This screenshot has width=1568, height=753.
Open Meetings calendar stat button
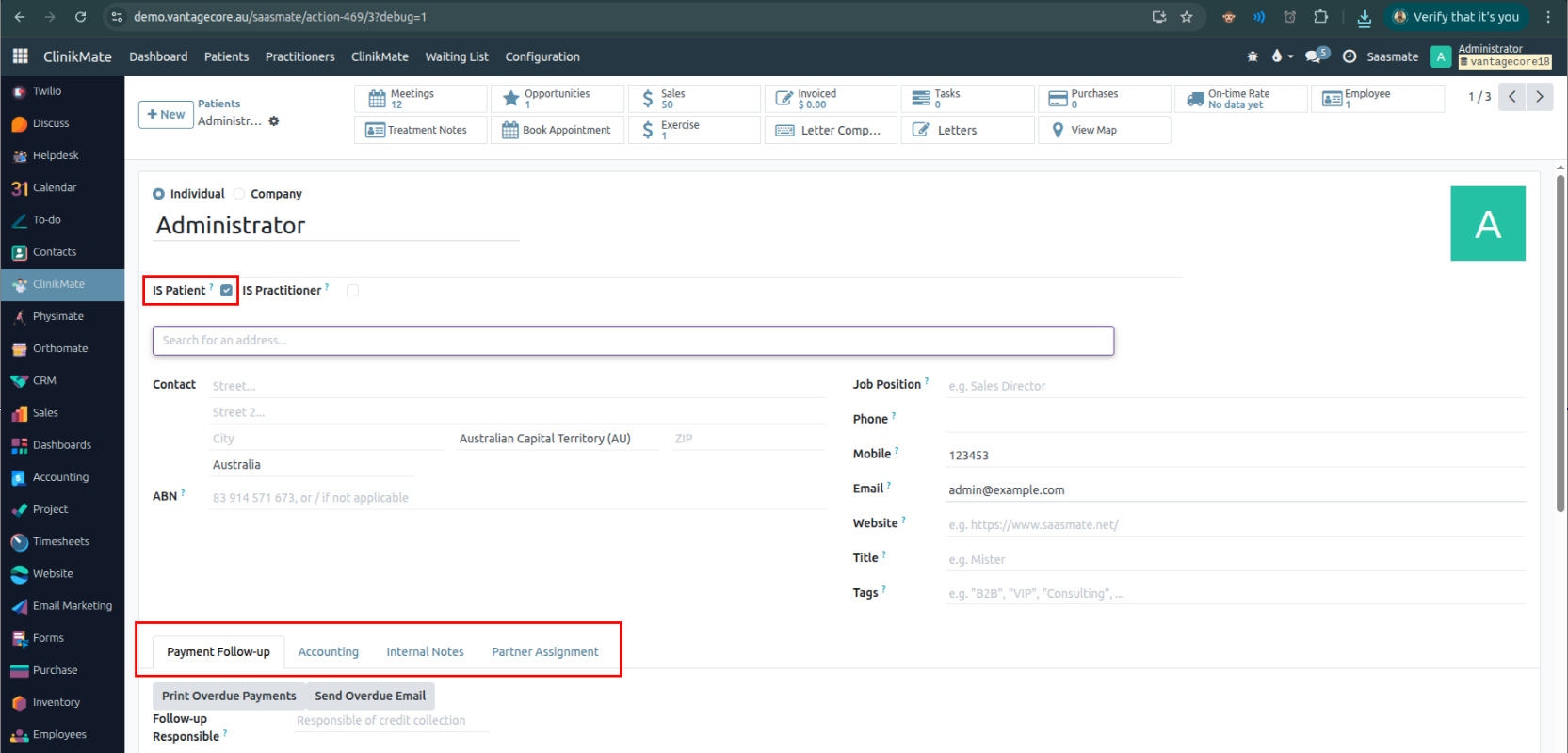pos(420,99)
